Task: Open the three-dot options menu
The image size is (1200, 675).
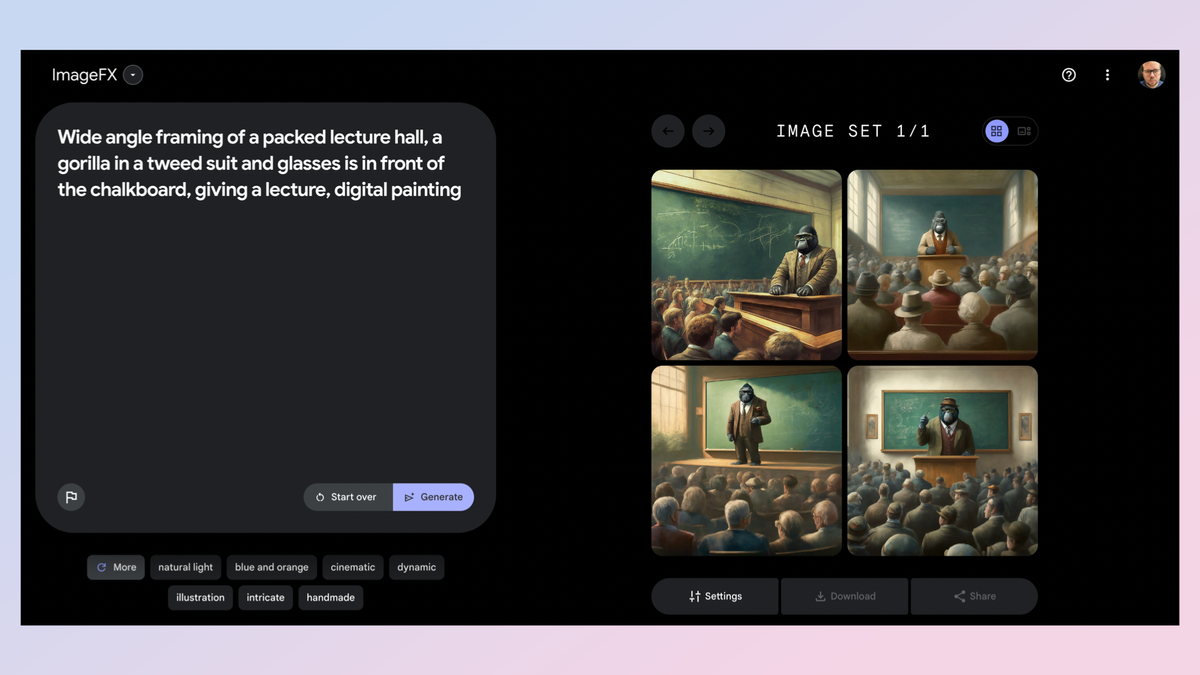Action: click(x=1107, y=74)
